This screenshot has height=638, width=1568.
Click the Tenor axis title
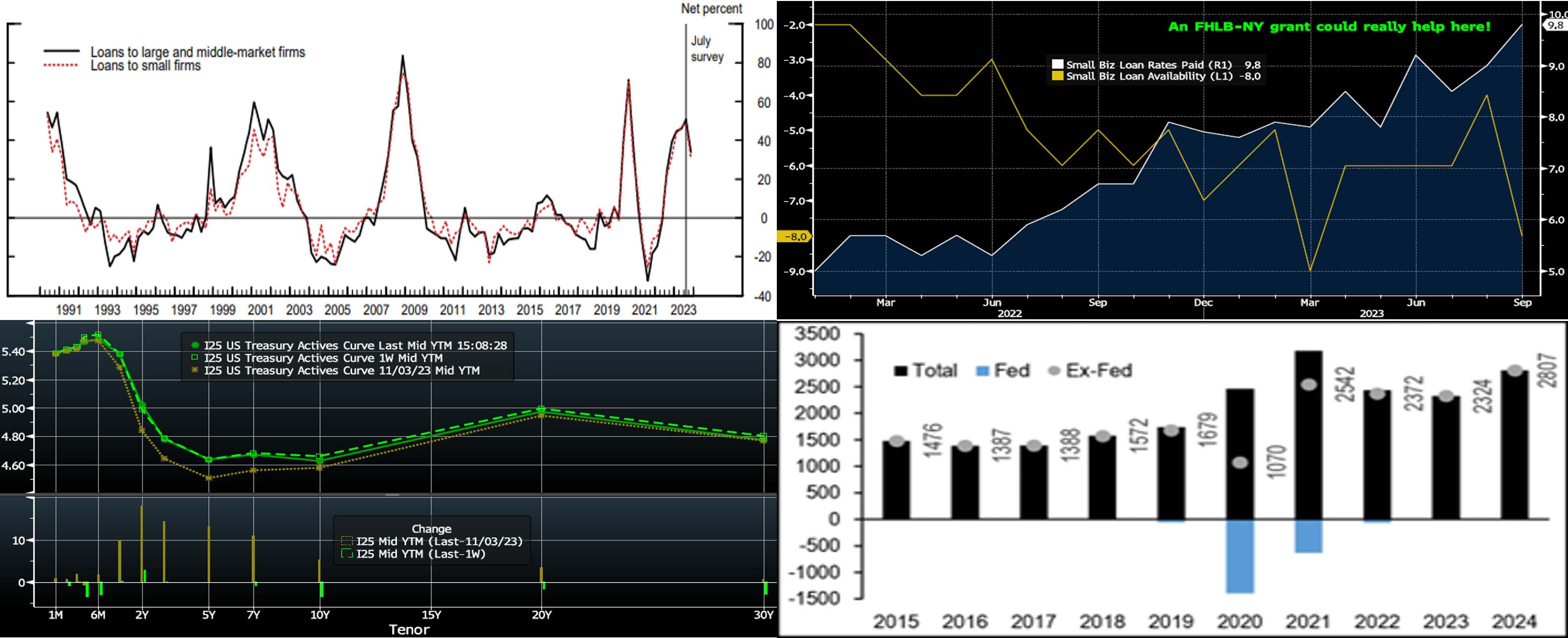pos(409,630)
